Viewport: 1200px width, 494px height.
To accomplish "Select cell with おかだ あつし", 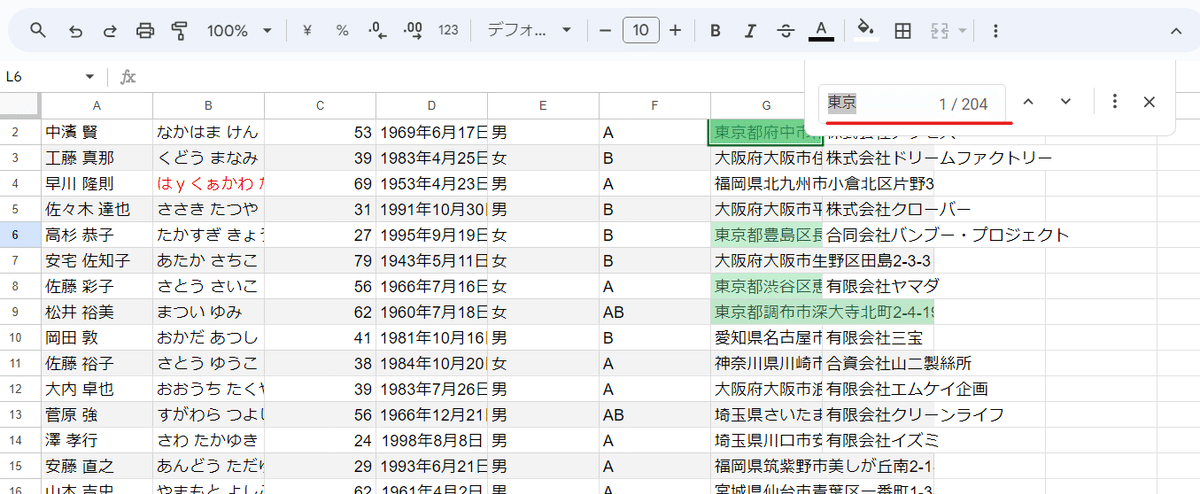I will tap(208, 338).
